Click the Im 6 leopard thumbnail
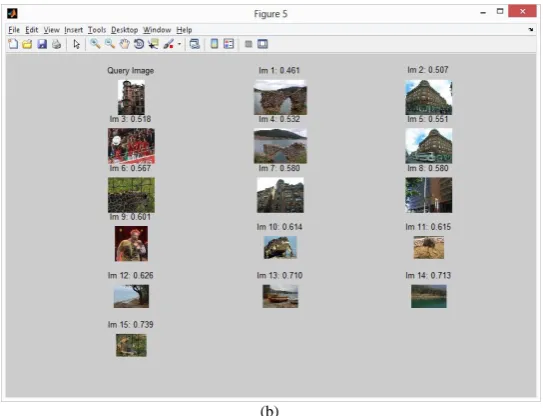This screenshot has width=543, height=416. click(131, 195)
